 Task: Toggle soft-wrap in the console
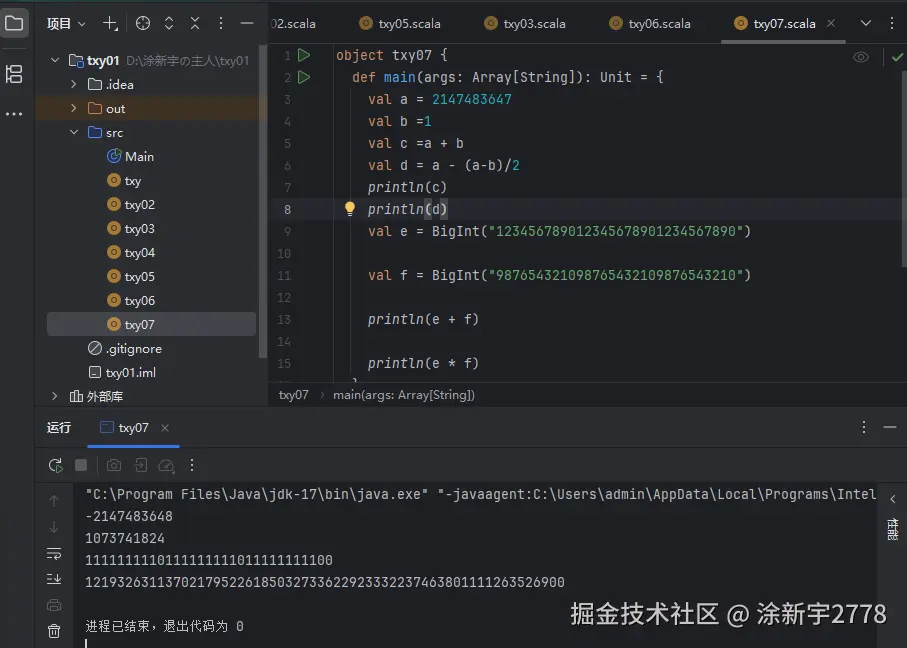pyautogui.click(x=54, y=554)
